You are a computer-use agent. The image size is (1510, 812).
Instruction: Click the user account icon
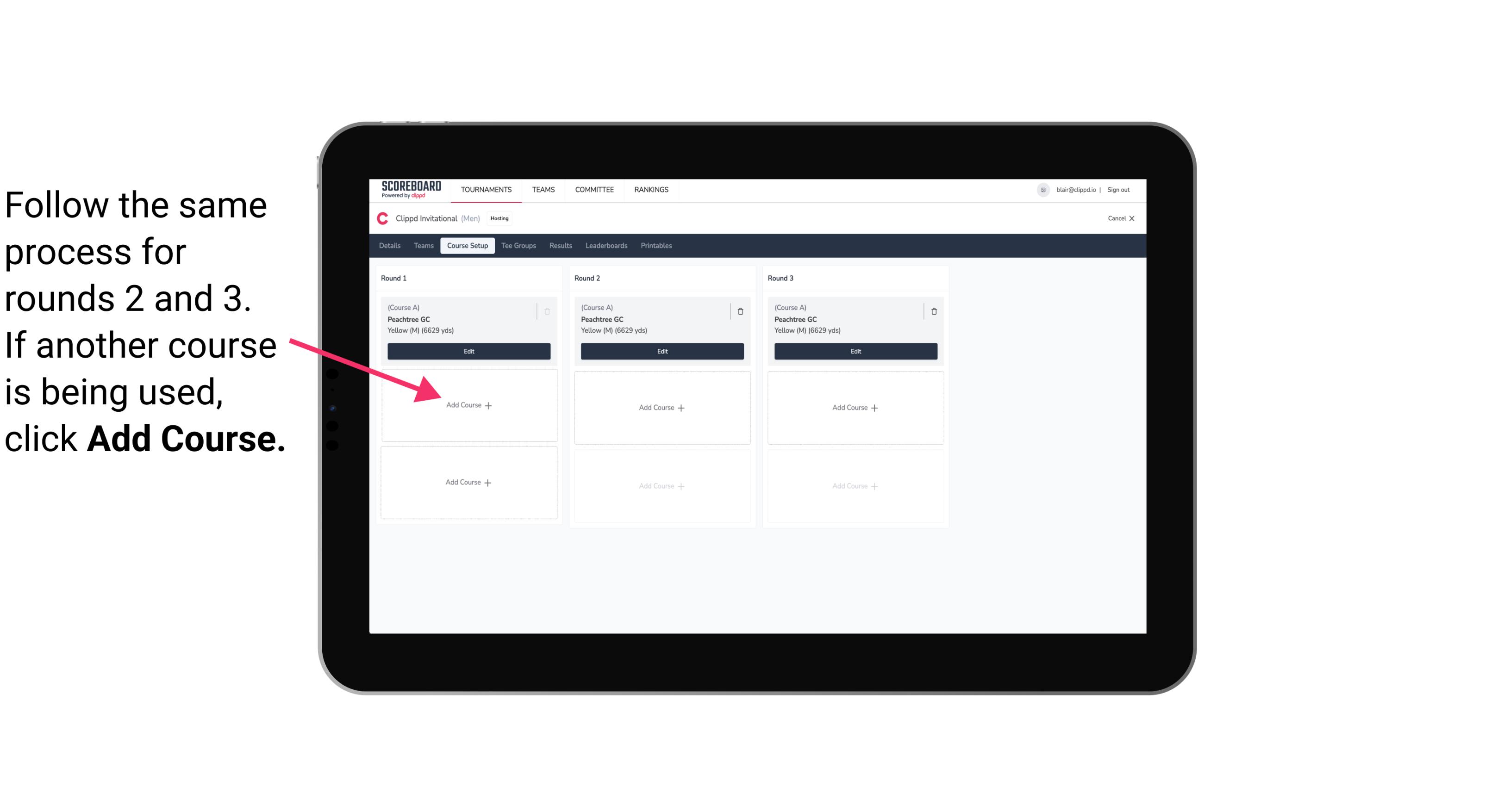click(1041, 189)
